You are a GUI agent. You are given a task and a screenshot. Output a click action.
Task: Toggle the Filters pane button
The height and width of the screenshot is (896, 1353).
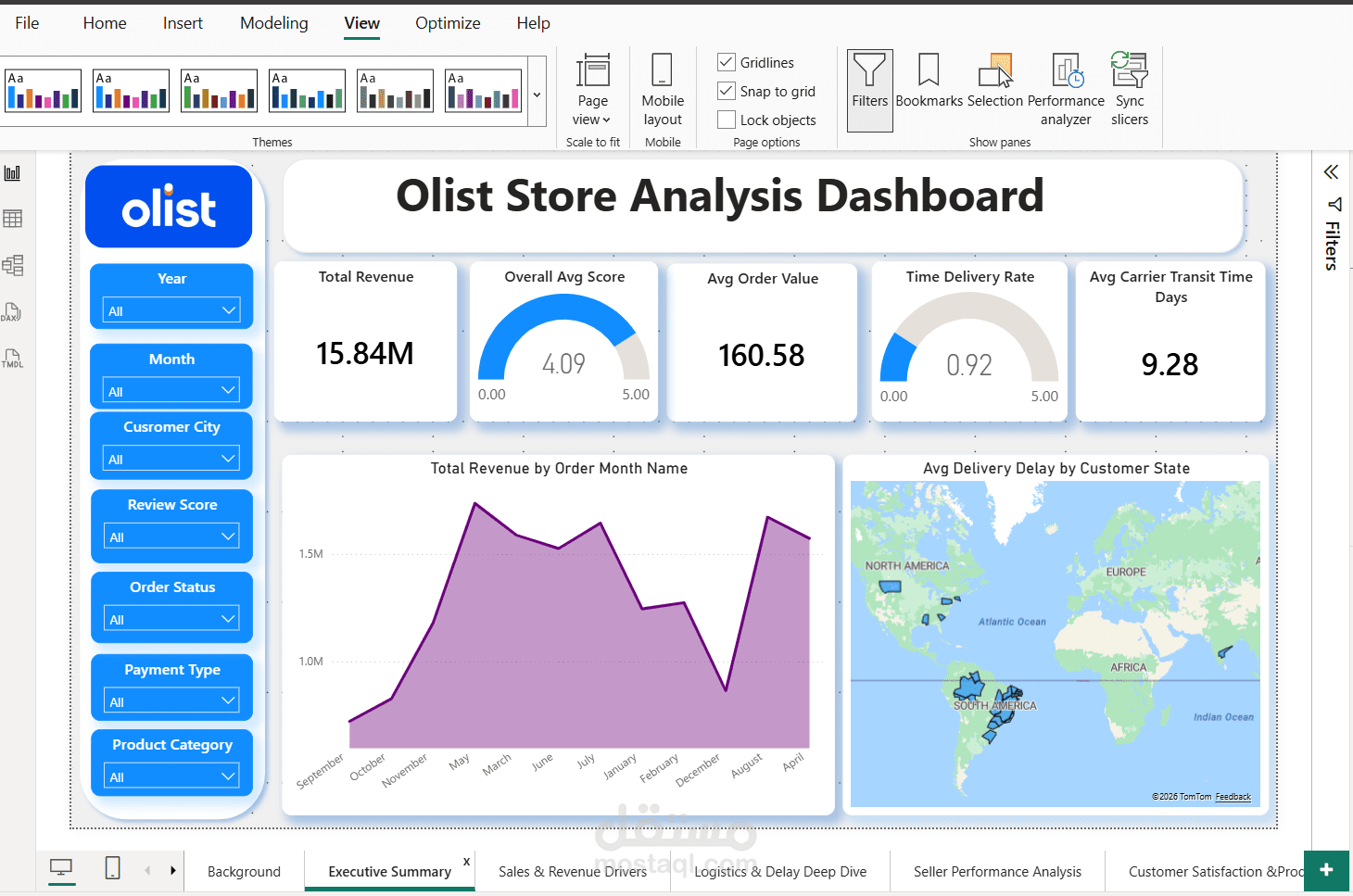[x=869, y=91]
